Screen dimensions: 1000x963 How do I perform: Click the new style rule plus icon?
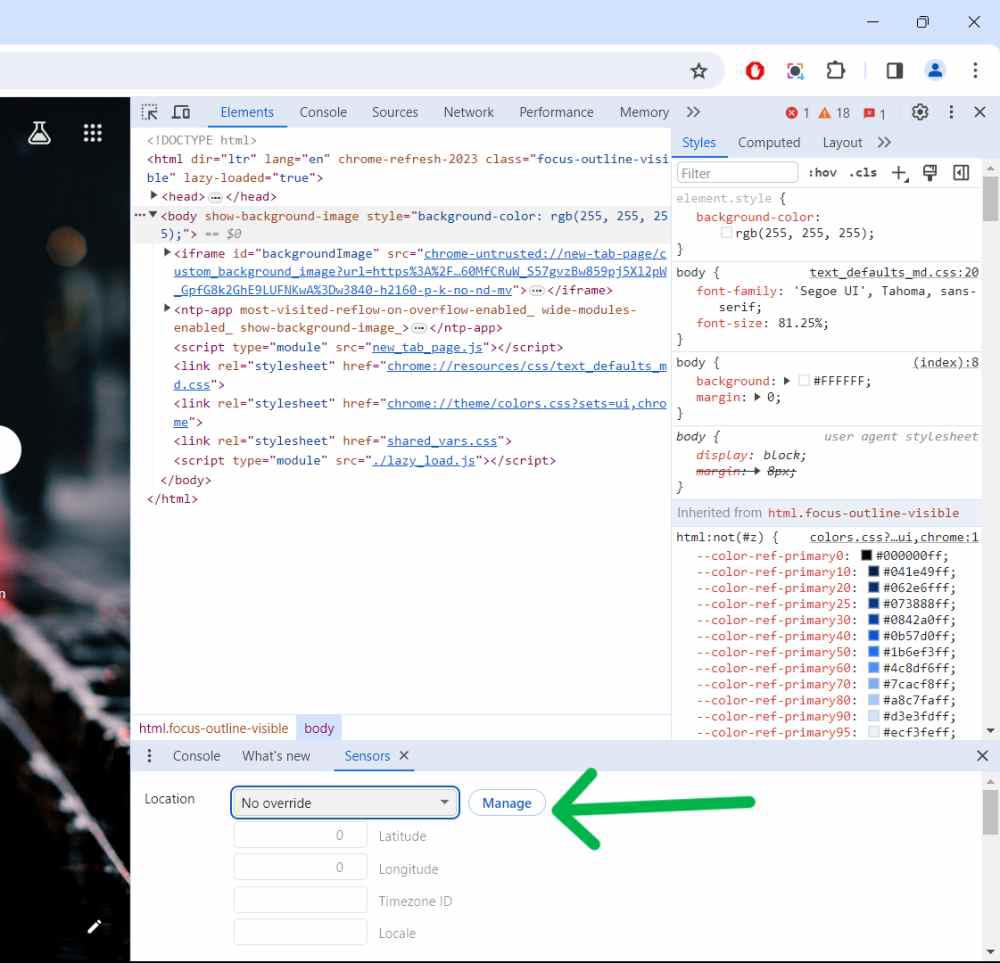coord(899,173)
